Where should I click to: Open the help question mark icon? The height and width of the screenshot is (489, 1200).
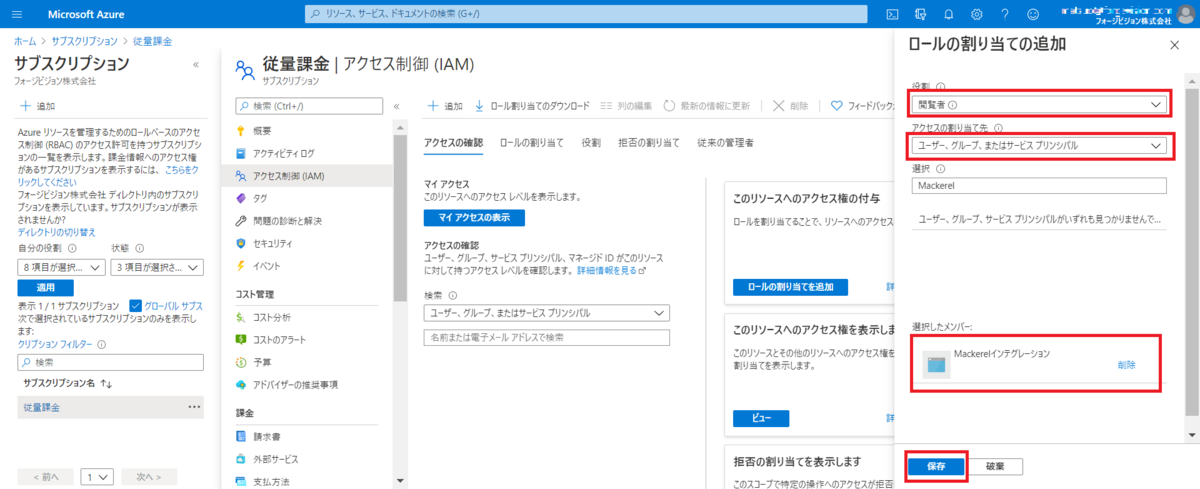1005,14
